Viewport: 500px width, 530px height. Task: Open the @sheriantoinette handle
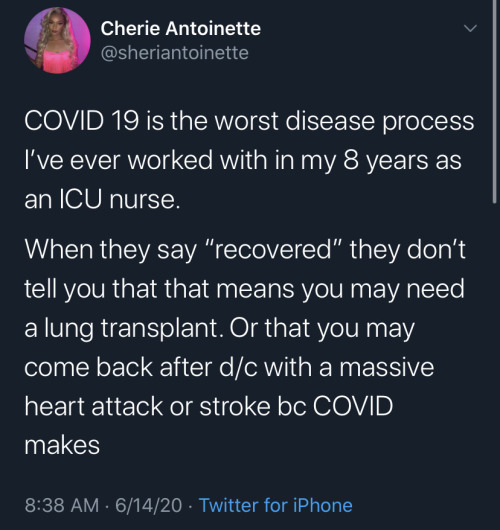[174, 53]
